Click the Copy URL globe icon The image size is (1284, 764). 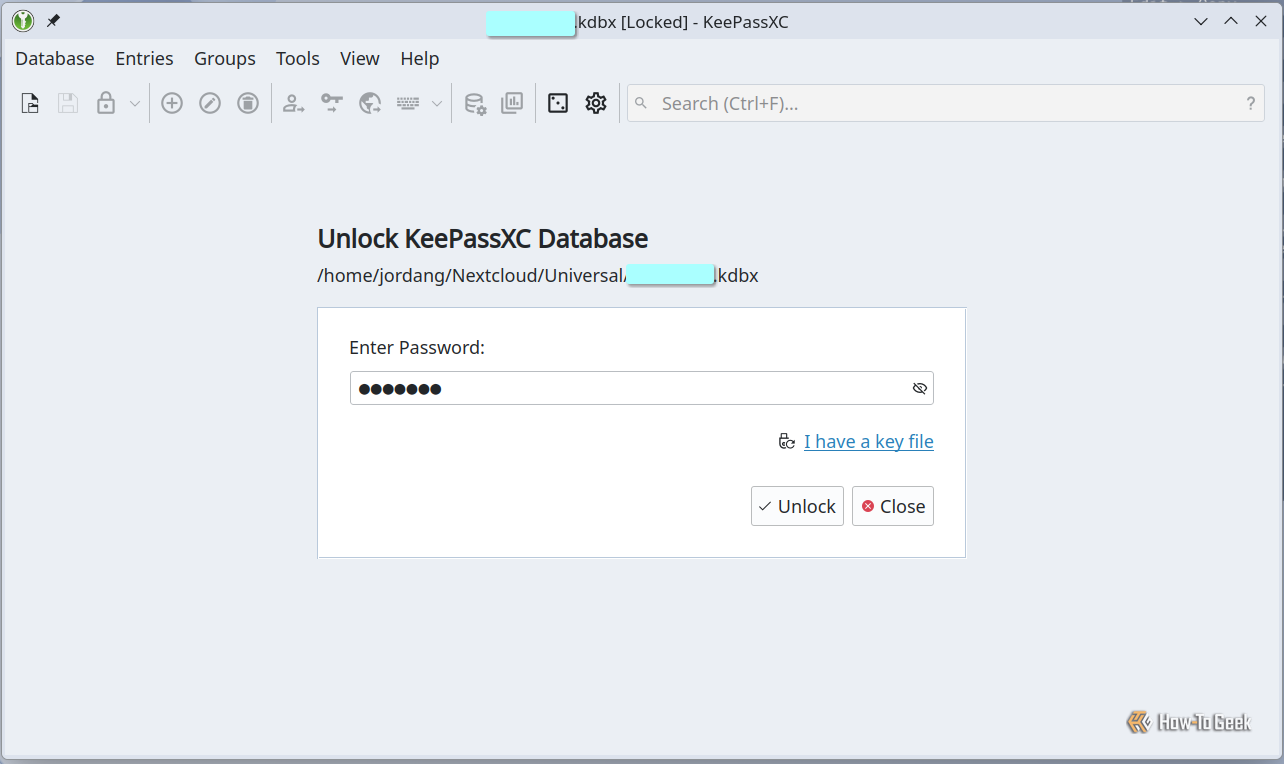point(370,103)
